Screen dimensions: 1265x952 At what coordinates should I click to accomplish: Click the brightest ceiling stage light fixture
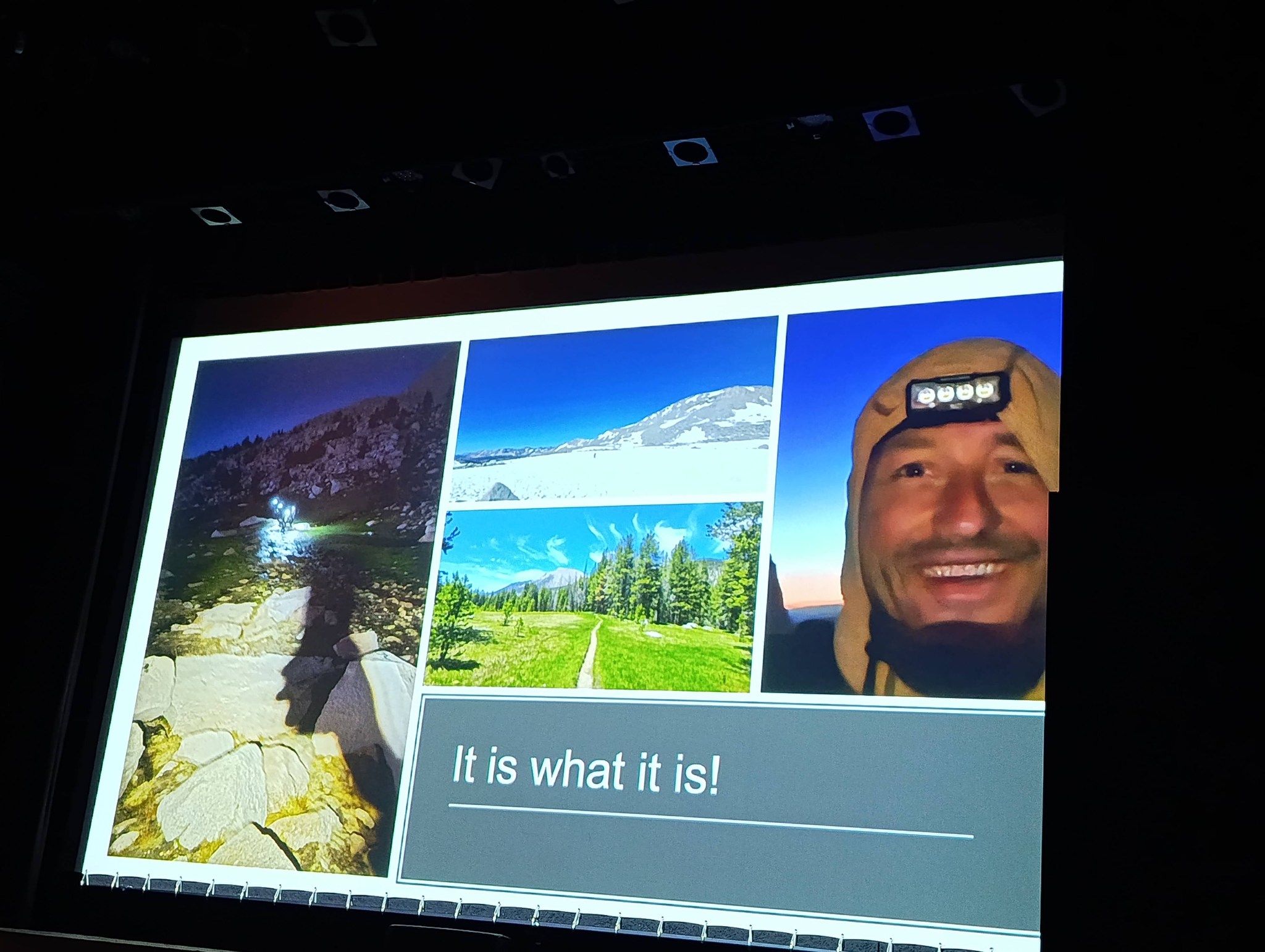point(691,152)
